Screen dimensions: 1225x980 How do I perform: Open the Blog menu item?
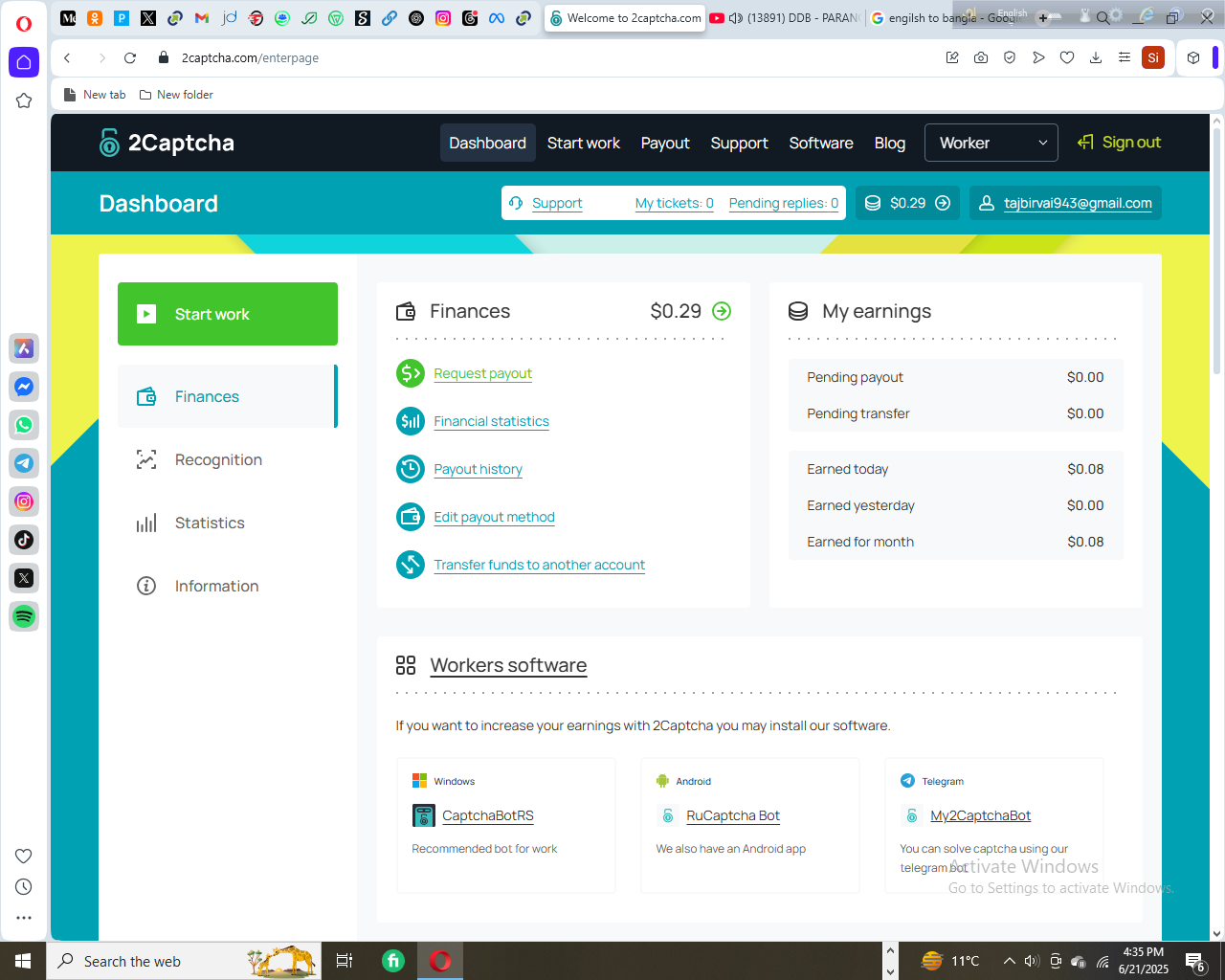pyautogui.click(x=890, y=143)
